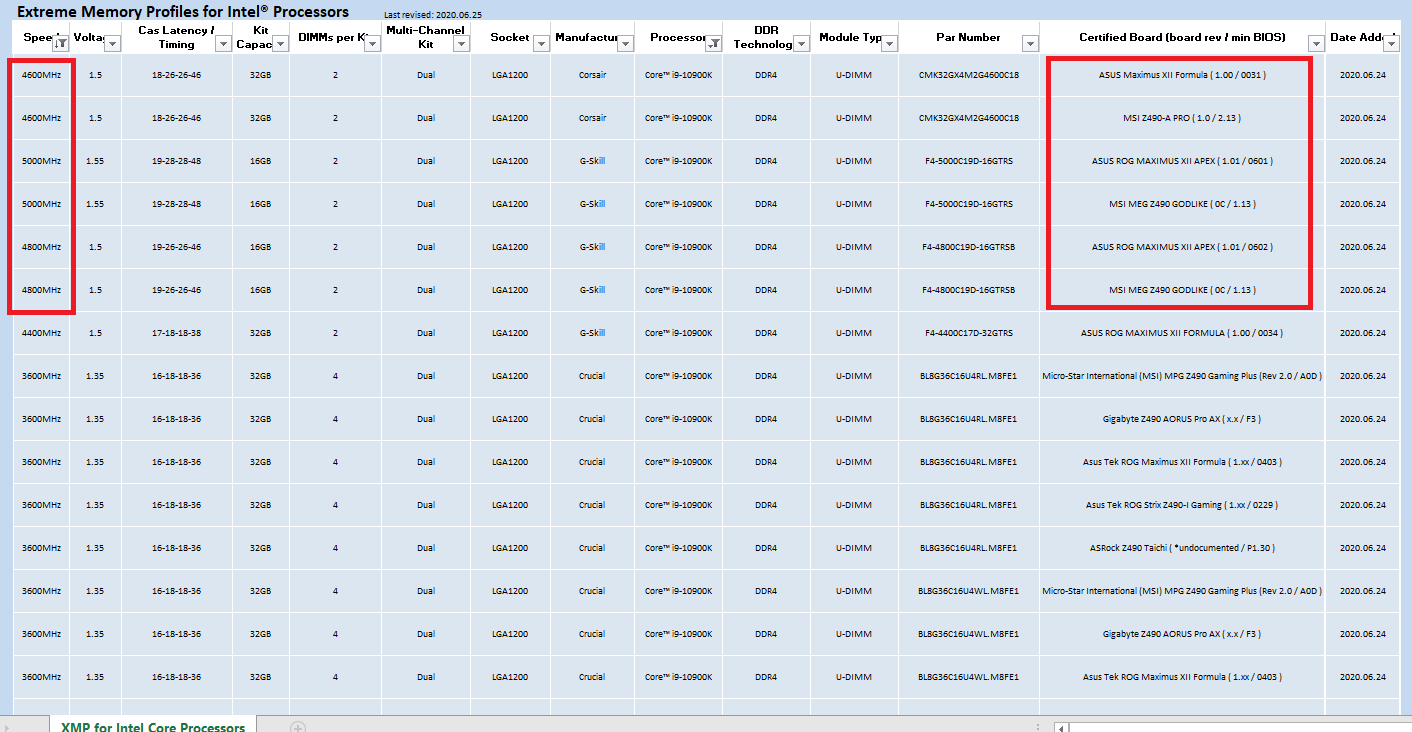The height and width of the screenshot is (732, 1412).
Task: Open the Socket column filter dropdown
Action: [x=542, y=44]
